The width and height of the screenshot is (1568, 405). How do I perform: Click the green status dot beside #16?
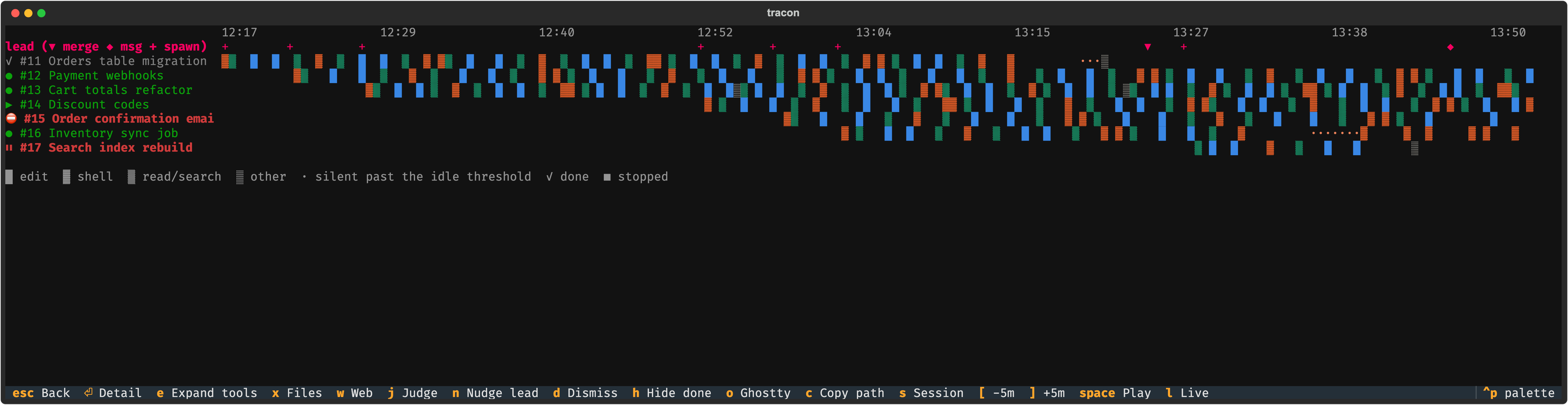[x=9, y=133]
